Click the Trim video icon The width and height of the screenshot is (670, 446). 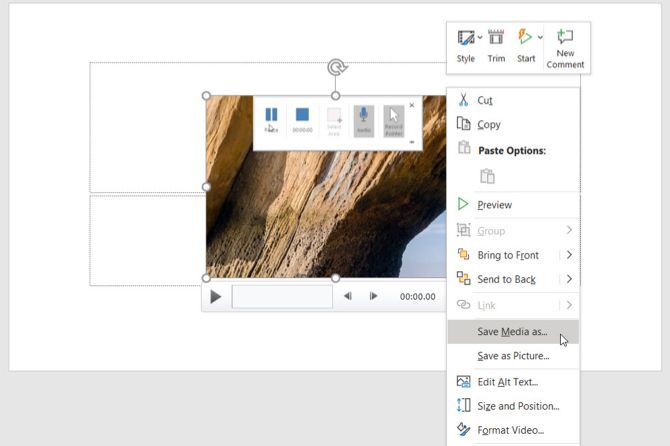point(496,45)
